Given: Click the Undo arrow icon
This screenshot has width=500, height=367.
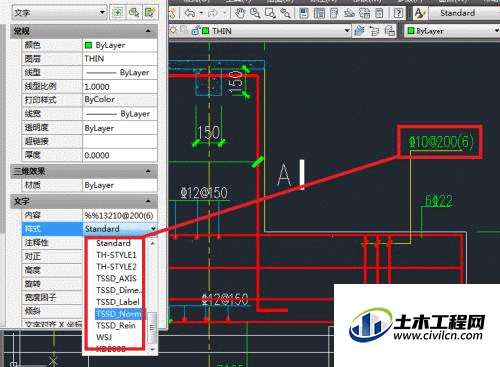Looking at the screenshot, I should pyautogui.click(x=190, y=13).
